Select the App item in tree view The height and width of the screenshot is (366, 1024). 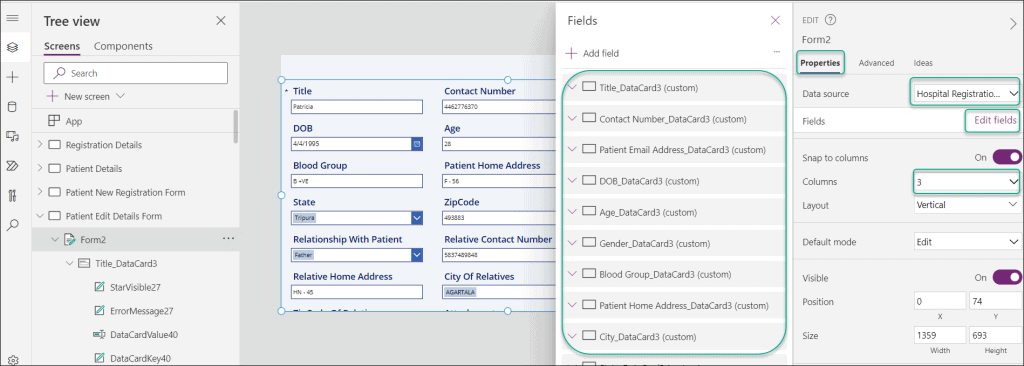(x=74, y=122)
